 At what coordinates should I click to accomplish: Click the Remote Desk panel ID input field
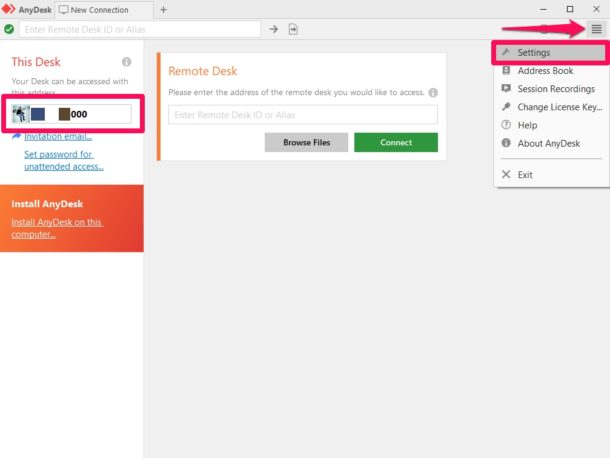coord(303,115)
